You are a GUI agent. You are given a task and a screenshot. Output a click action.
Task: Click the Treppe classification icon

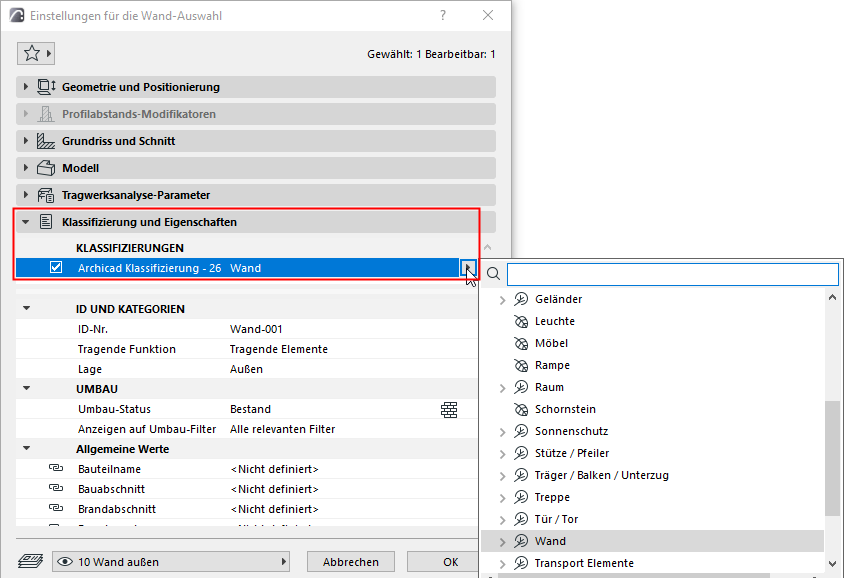click(x=521, y=497)
